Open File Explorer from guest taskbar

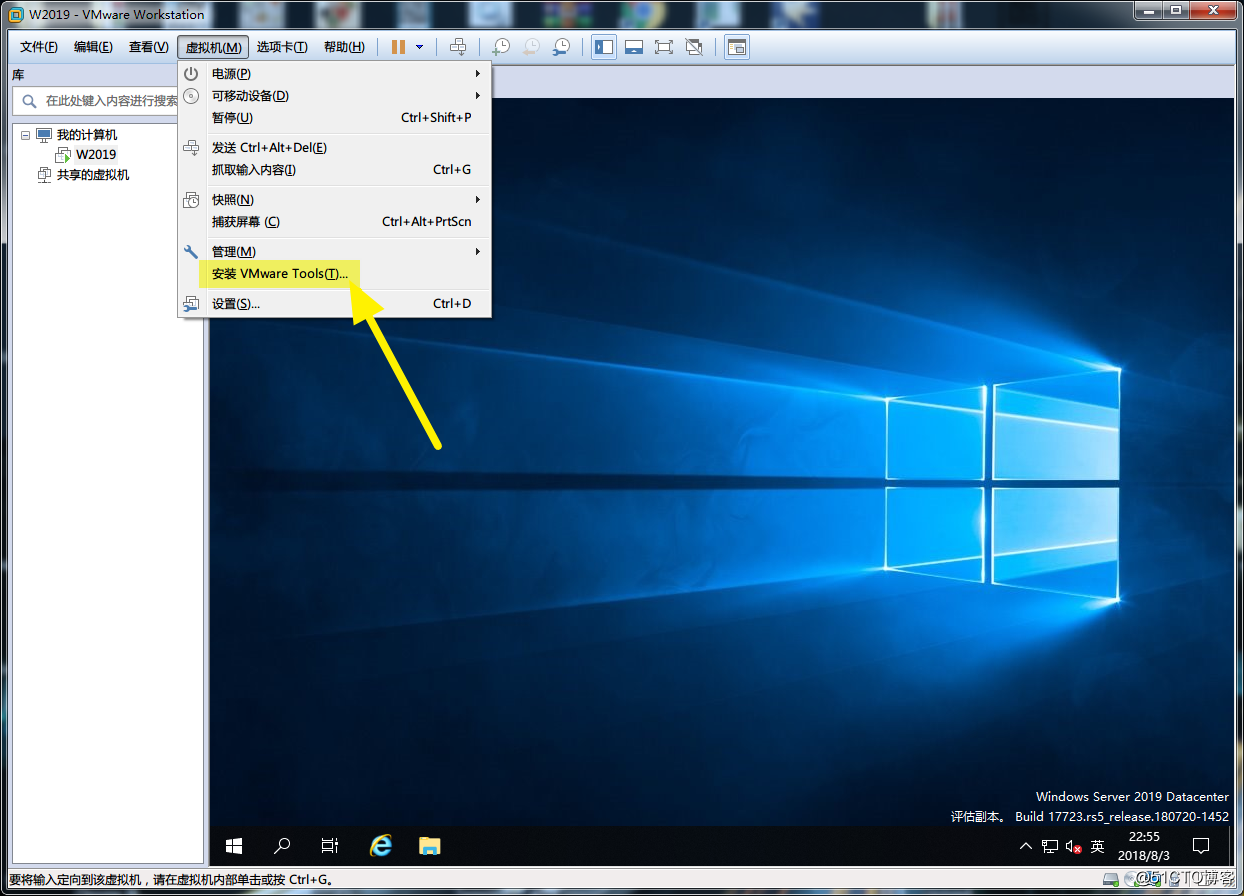429,846
